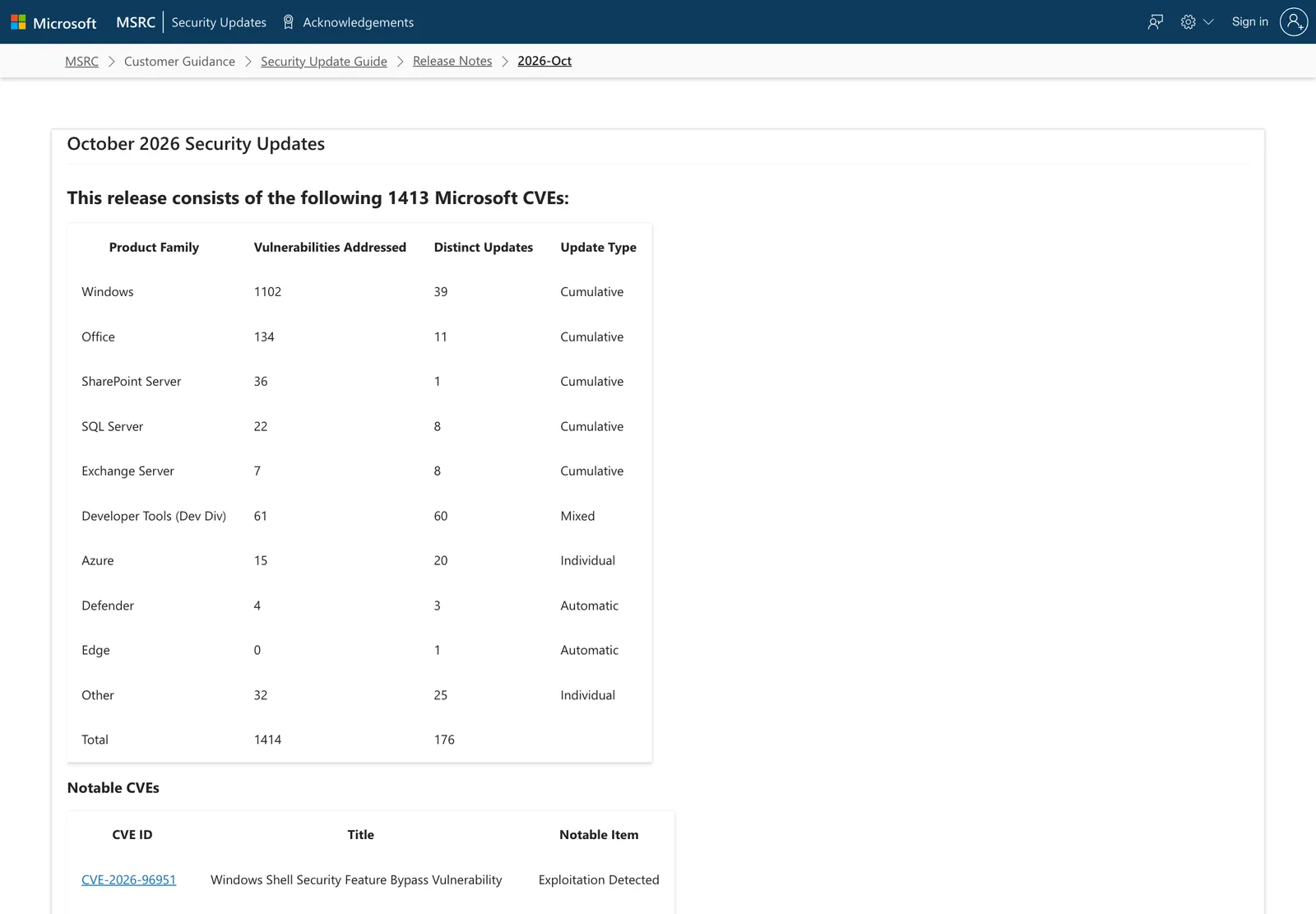Screen dimensions: 1316x914
Task: Click the Distinct Updates column header
Action: click(x=483, y=247)
